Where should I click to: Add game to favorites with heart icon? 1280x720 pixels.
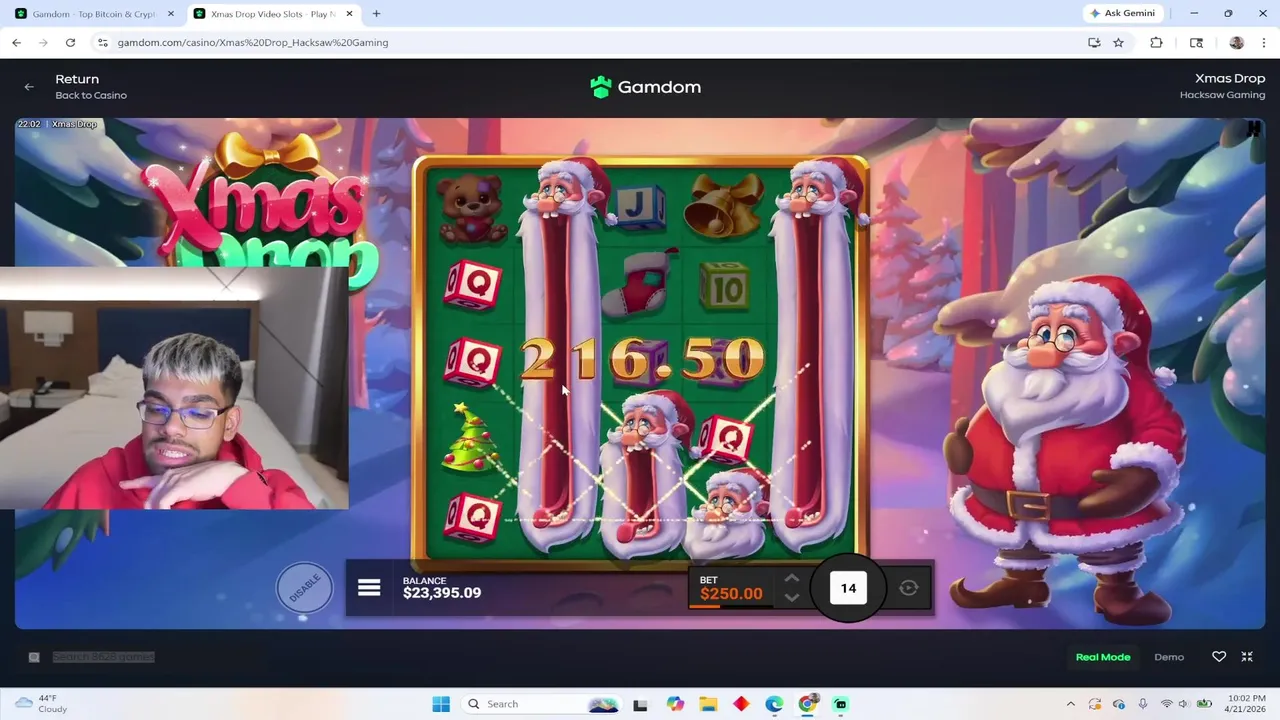(x=1219, y=657)
